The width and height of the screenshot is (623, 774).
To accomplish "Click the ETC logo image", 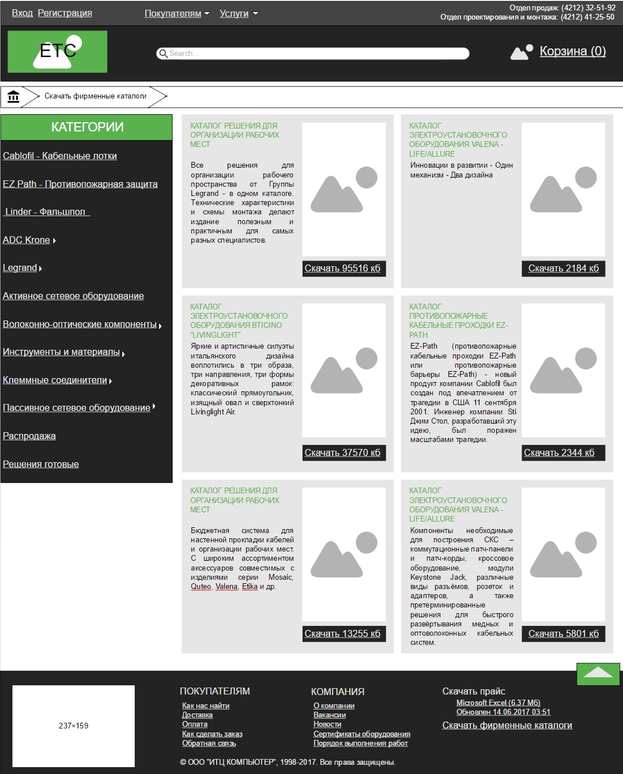I will (57, 52).
